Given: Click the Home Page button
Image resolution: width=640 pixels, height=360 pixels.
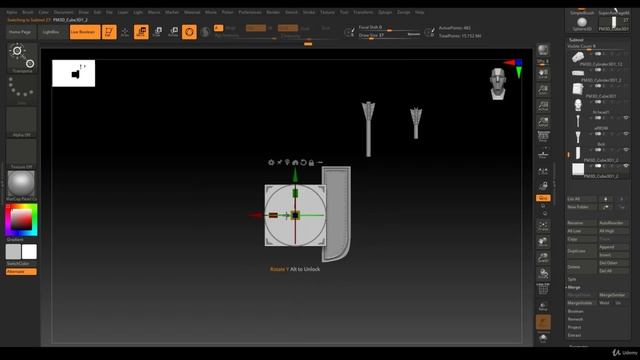Looking at the screenshot, I should tap(20, 32).
